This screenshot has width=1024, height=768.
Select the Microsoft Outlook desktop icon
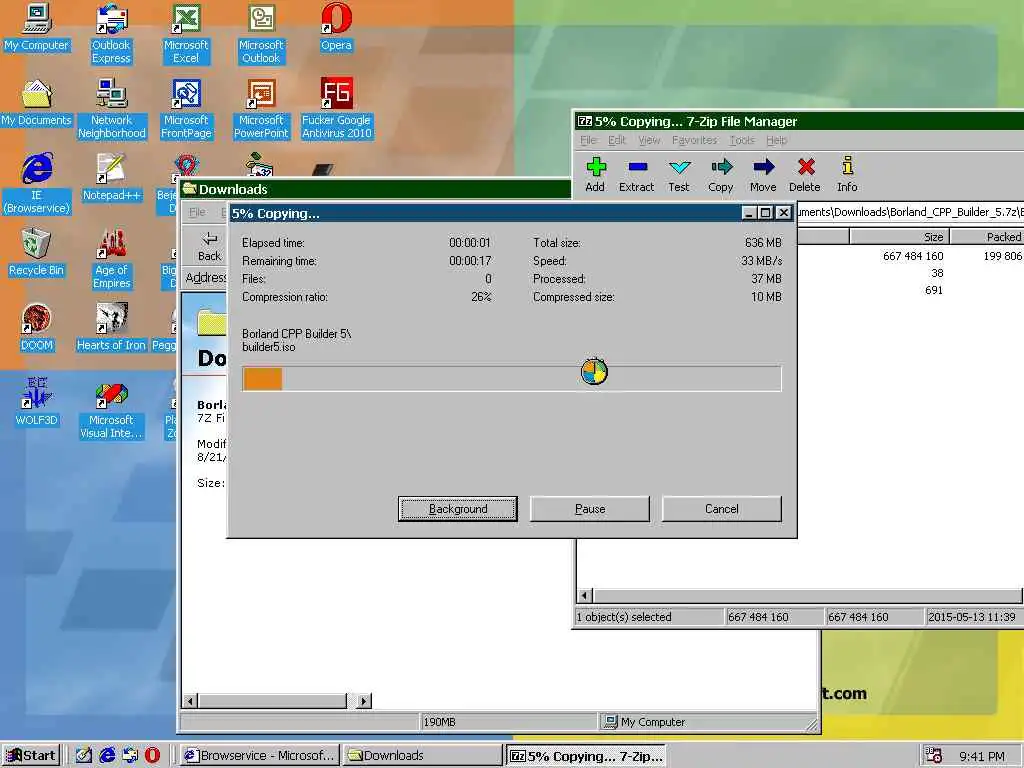[261, 34]
